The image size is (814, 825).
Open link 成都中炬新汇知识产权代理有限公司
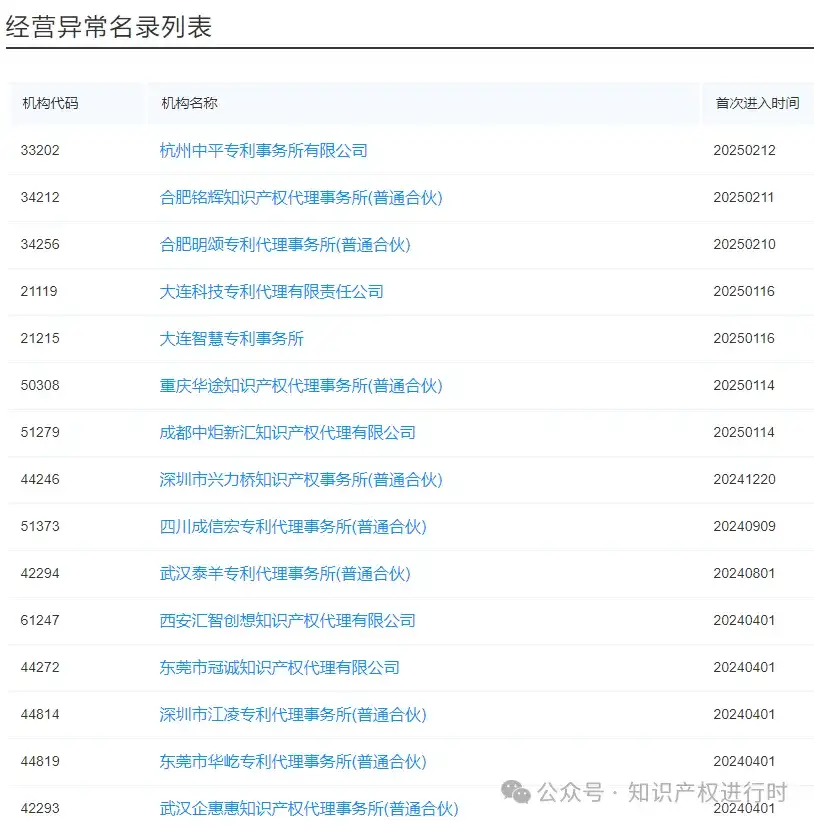coord(287,432)
